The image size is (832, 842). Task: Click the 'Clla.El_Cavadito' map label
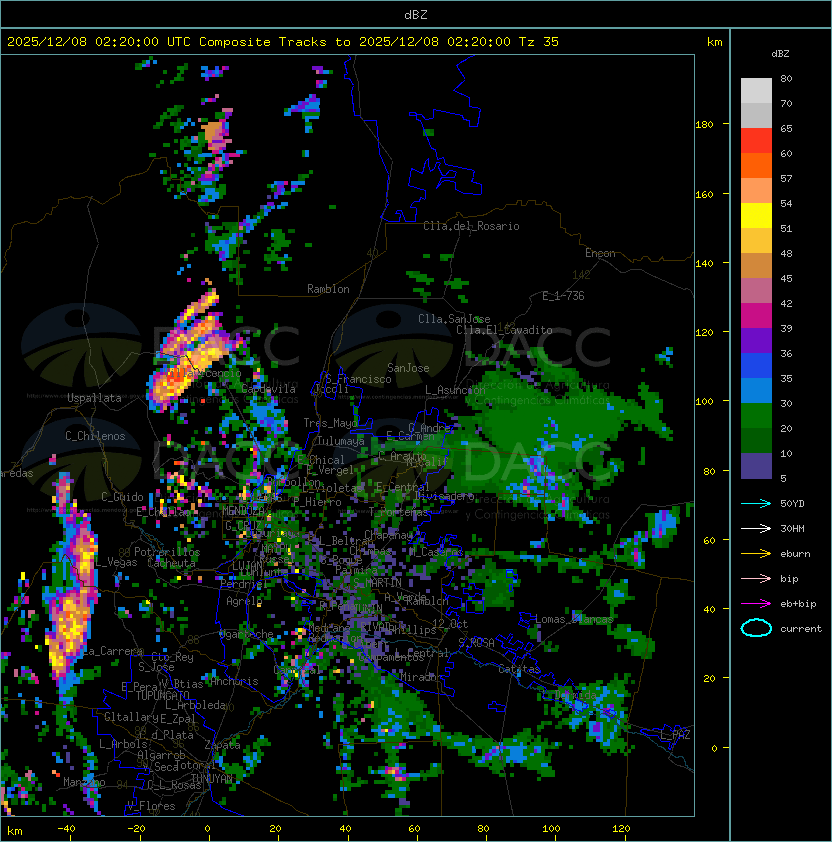(x=504, y=330)
